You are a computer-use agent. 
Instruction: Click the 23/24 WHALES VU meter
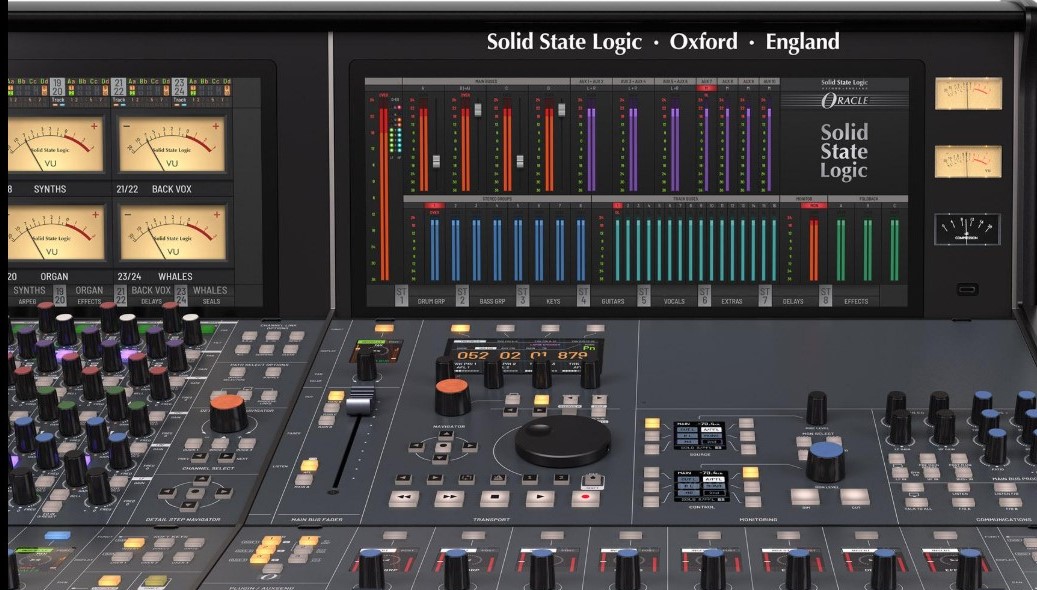[173, 232]
